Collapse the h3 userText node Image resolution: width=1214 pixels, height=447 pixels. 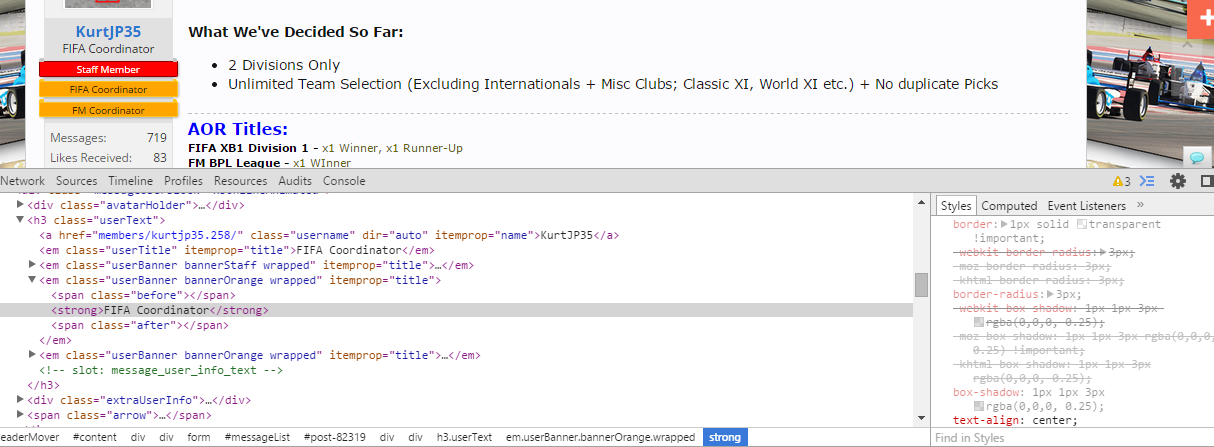pyautogui.click(x=20, y=220)
